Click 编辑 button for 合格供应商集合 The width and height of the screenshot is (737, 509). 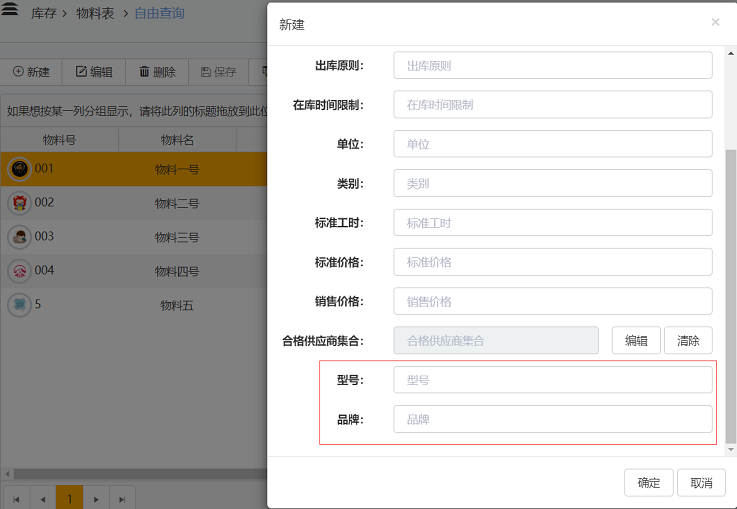tap(636, 340)
